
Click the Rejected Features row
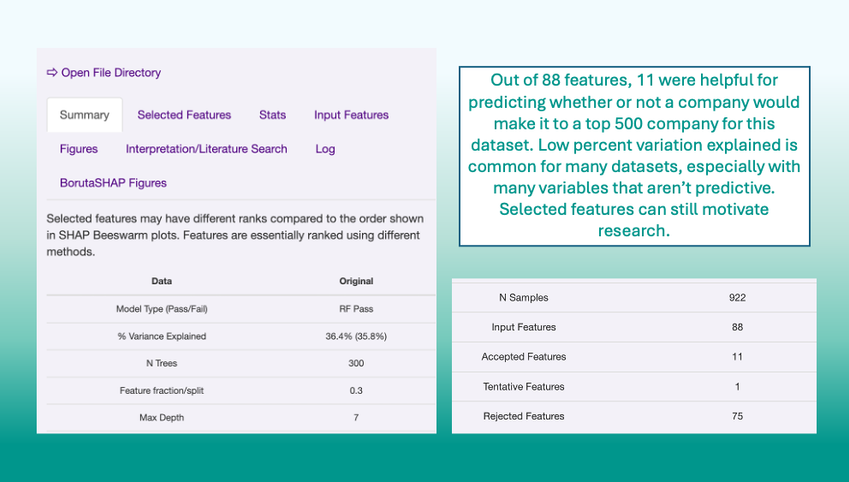pyautogui.click(x=523, y=416)
